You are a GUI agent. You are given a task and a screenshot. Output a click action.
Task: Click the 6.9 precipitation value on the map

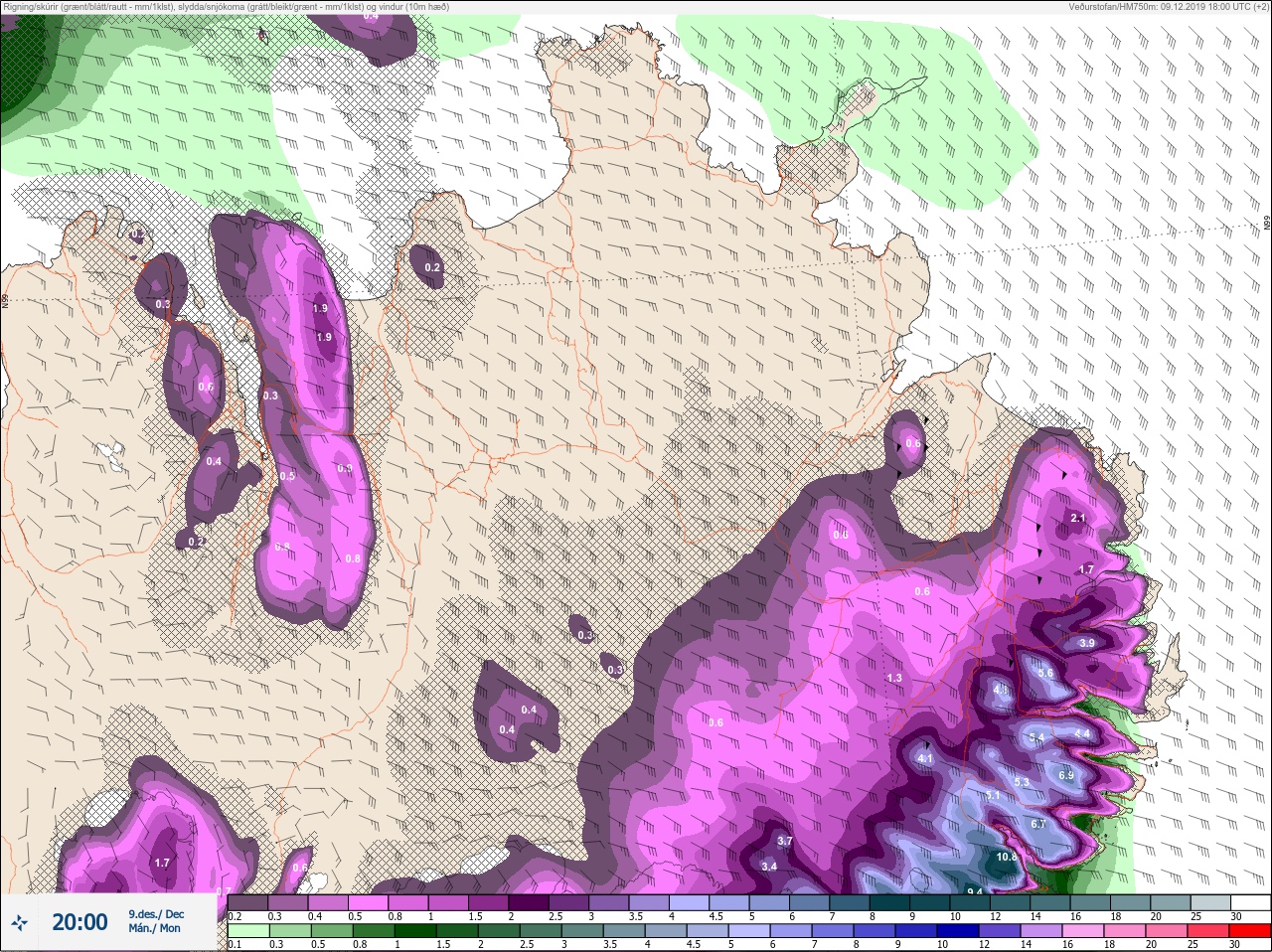click(1066, 775)
